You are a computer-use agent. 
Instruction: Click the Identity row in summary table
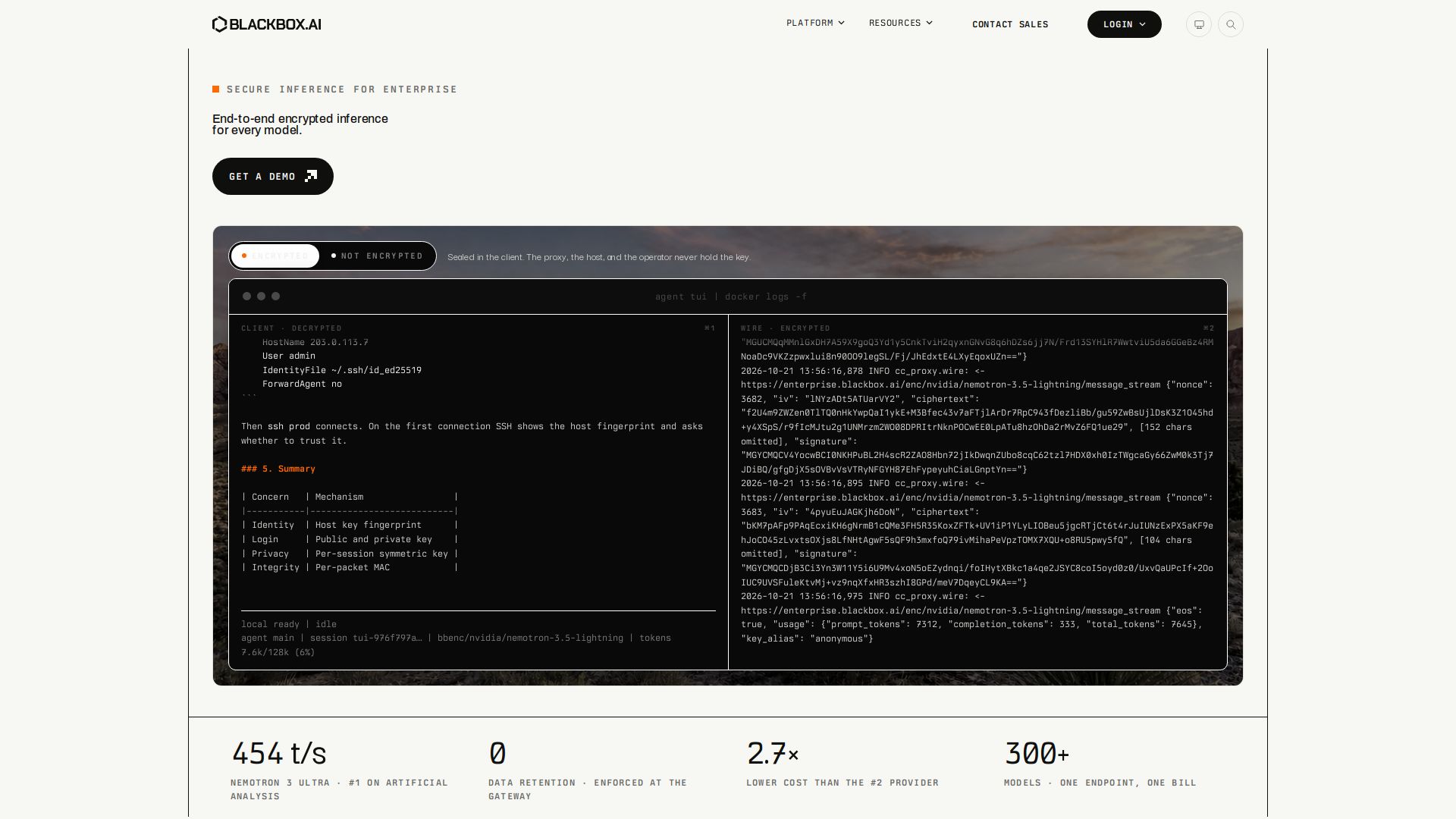350,525
